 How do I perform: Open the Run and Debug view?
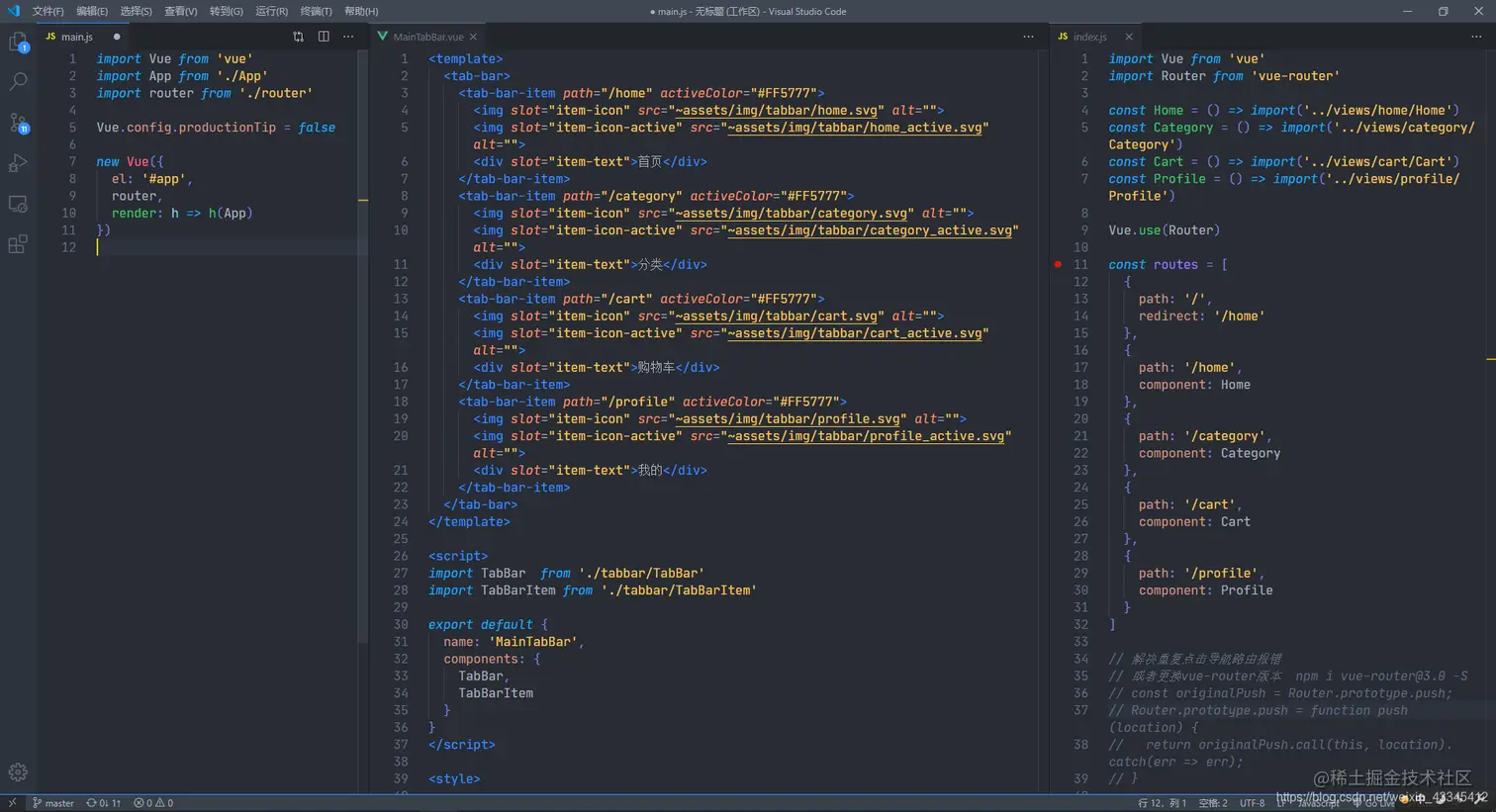pos(18,163)
